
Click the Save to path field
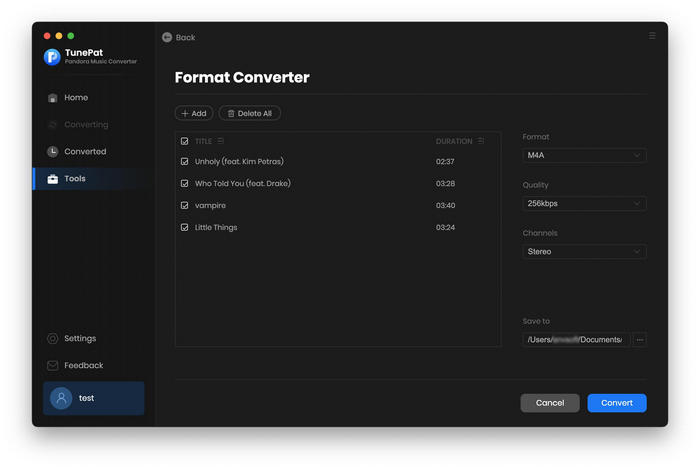click(x=576, y=340)
